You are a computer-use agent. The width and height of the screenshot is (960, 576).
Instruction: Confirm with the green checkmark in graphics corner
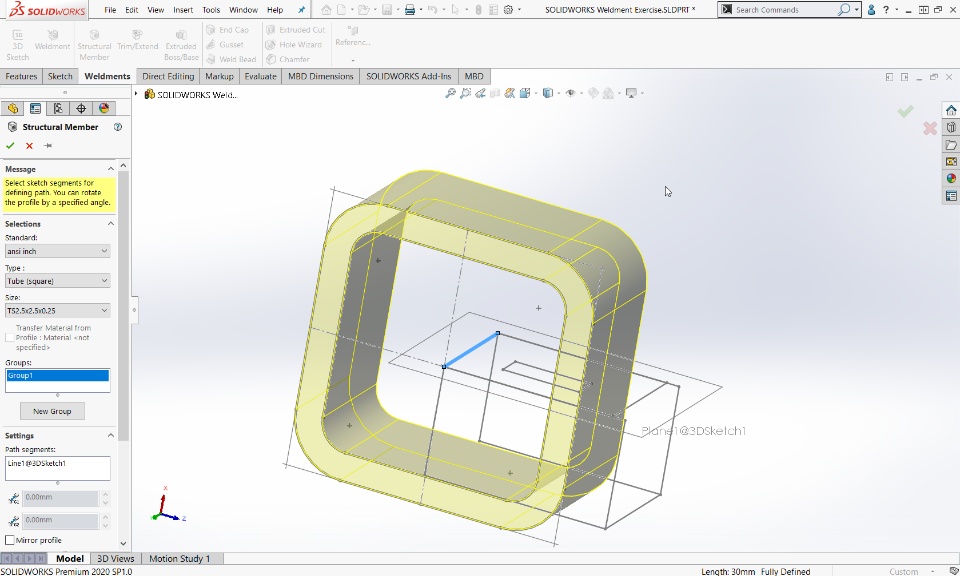click(x=906, y=111)
